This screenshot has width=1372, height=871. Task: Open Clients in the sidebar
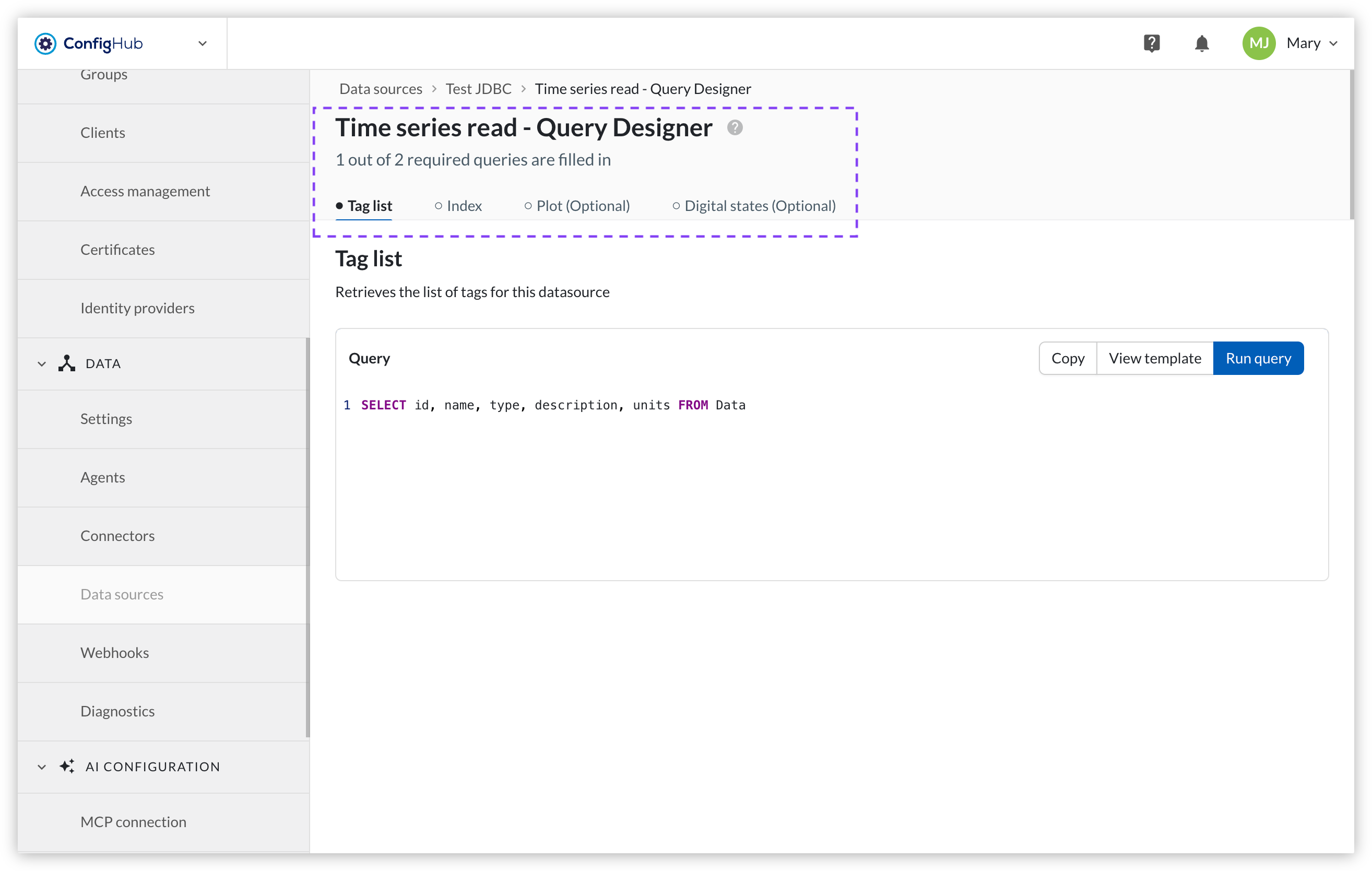(163, 133)
